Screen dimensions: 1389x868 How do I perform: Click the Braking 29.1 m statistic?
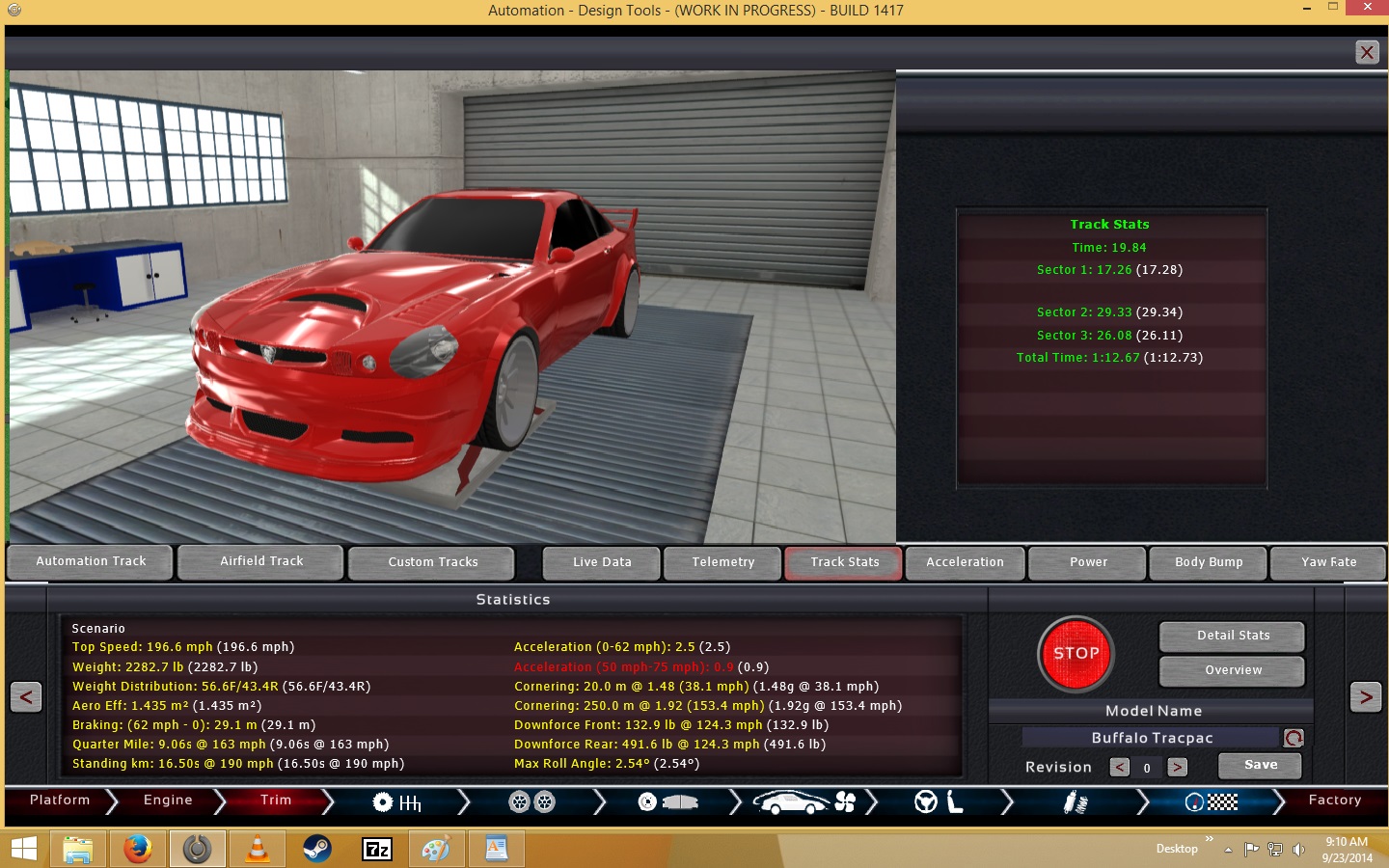(194, 725)
